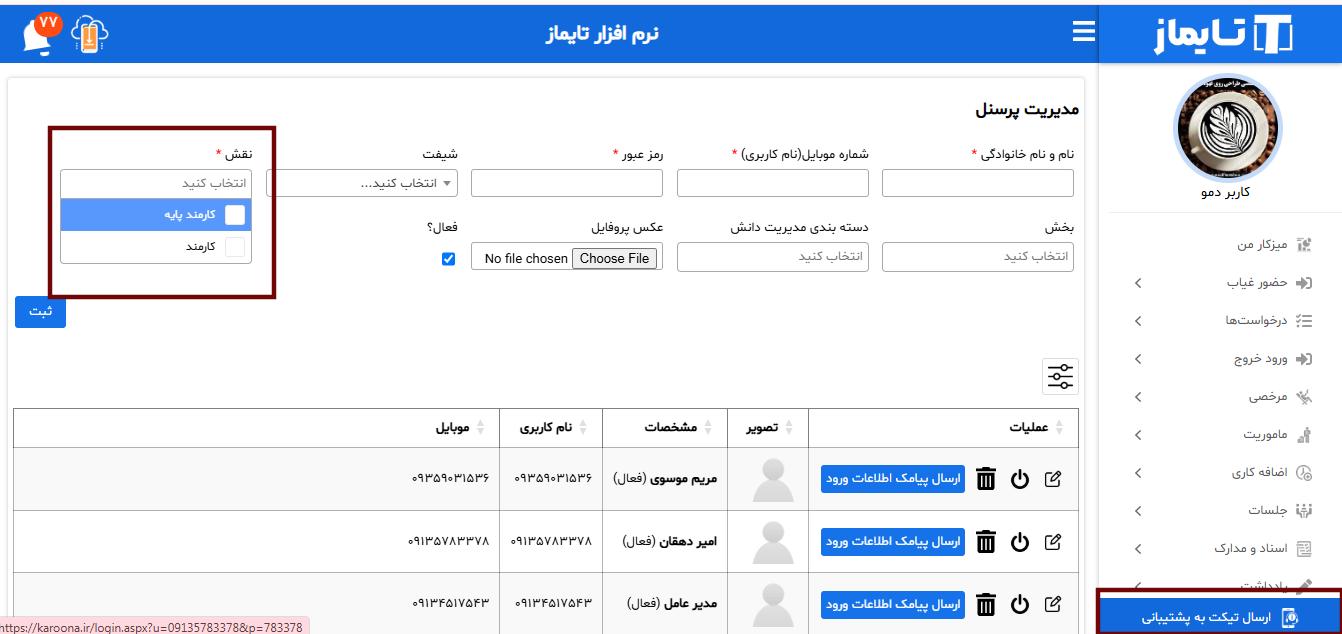Check the کارمند role option

(x=234, y=247)
